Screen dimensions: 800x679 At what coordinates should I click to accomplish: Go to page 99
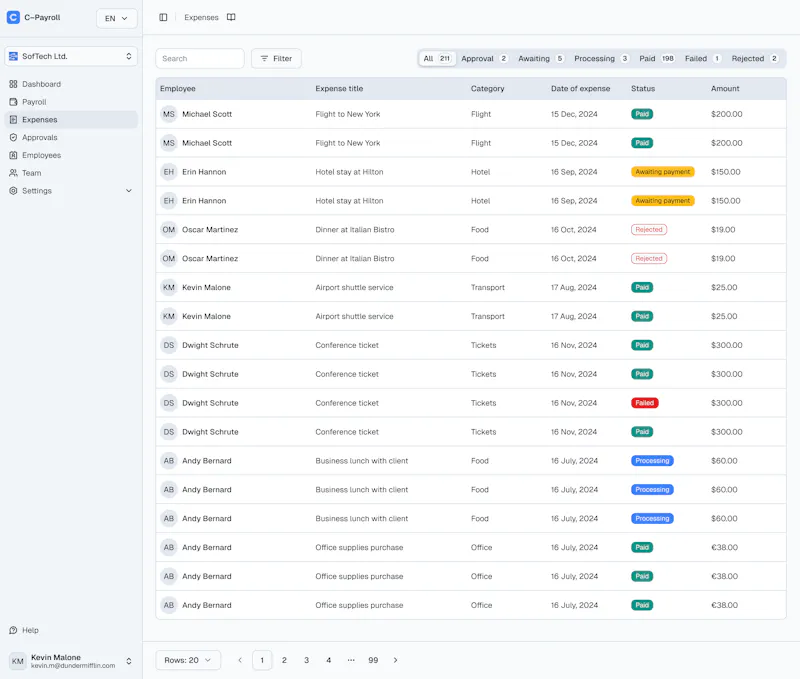pyautogui.click(x=373, y=660)
